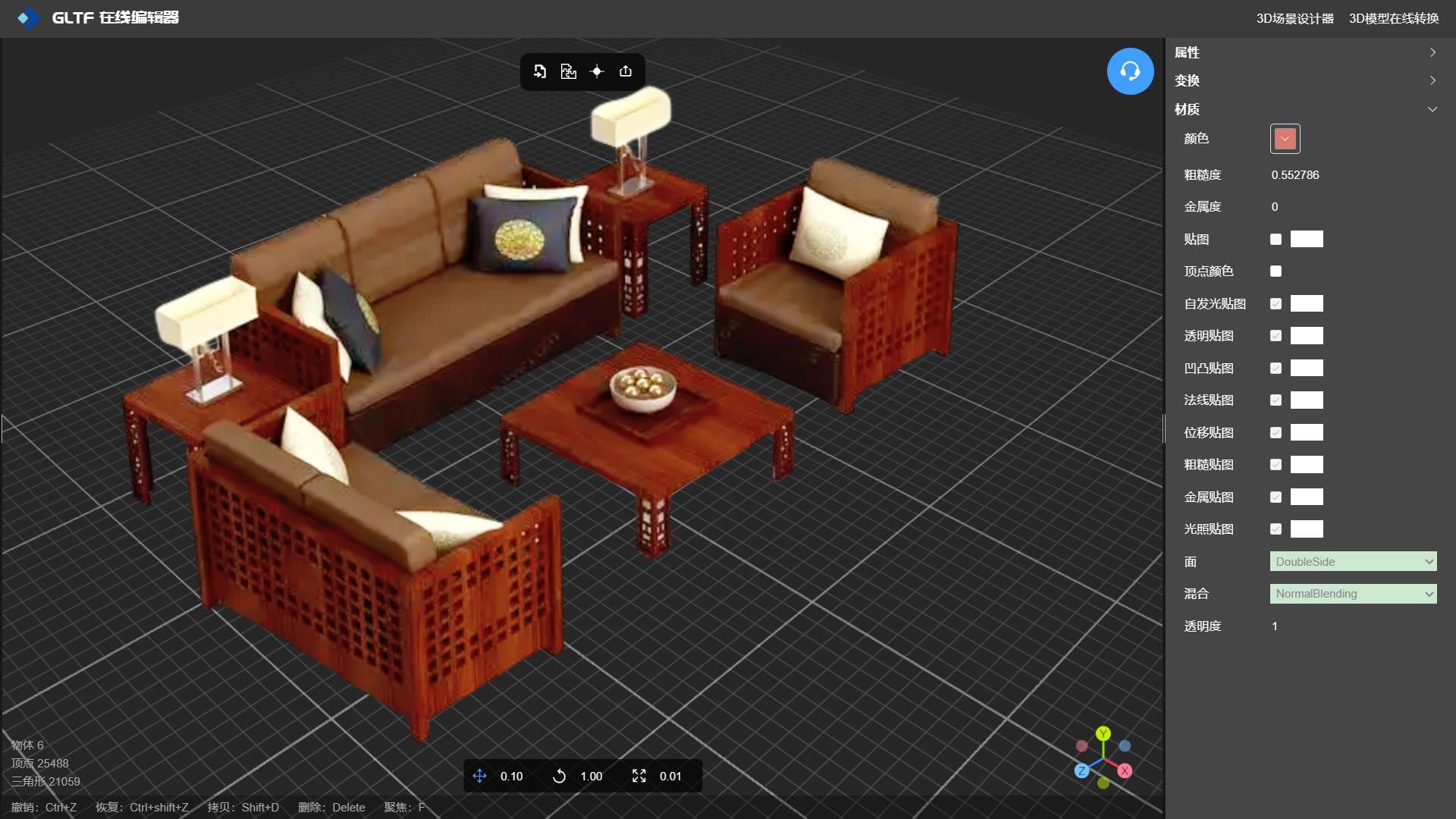Select the rotate snap icon
The width and height of the screenshot is (1456, 819).
[559, 776]
